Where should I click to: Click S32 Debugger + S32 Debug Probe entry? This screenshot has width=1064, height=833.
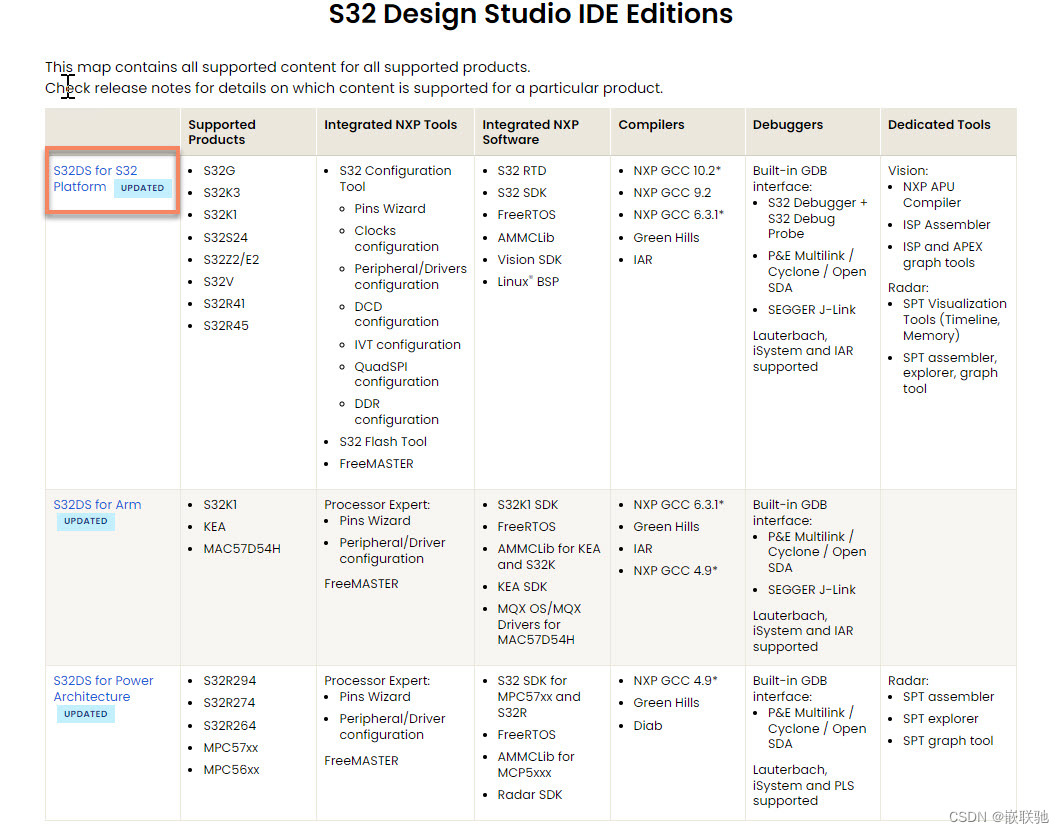point(817,218)
